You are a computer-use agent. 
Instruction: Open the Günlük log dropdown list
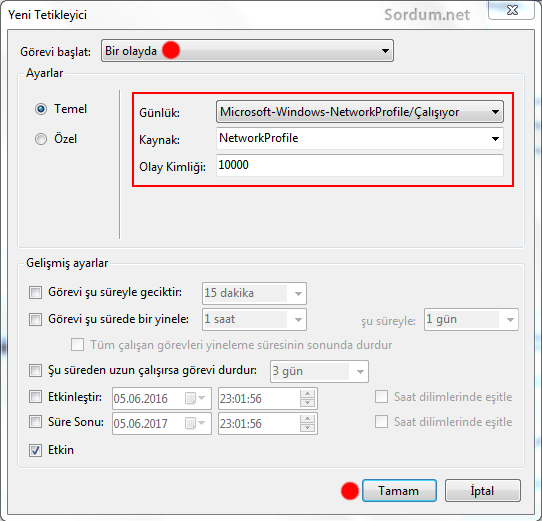click(x=359, y=112)
